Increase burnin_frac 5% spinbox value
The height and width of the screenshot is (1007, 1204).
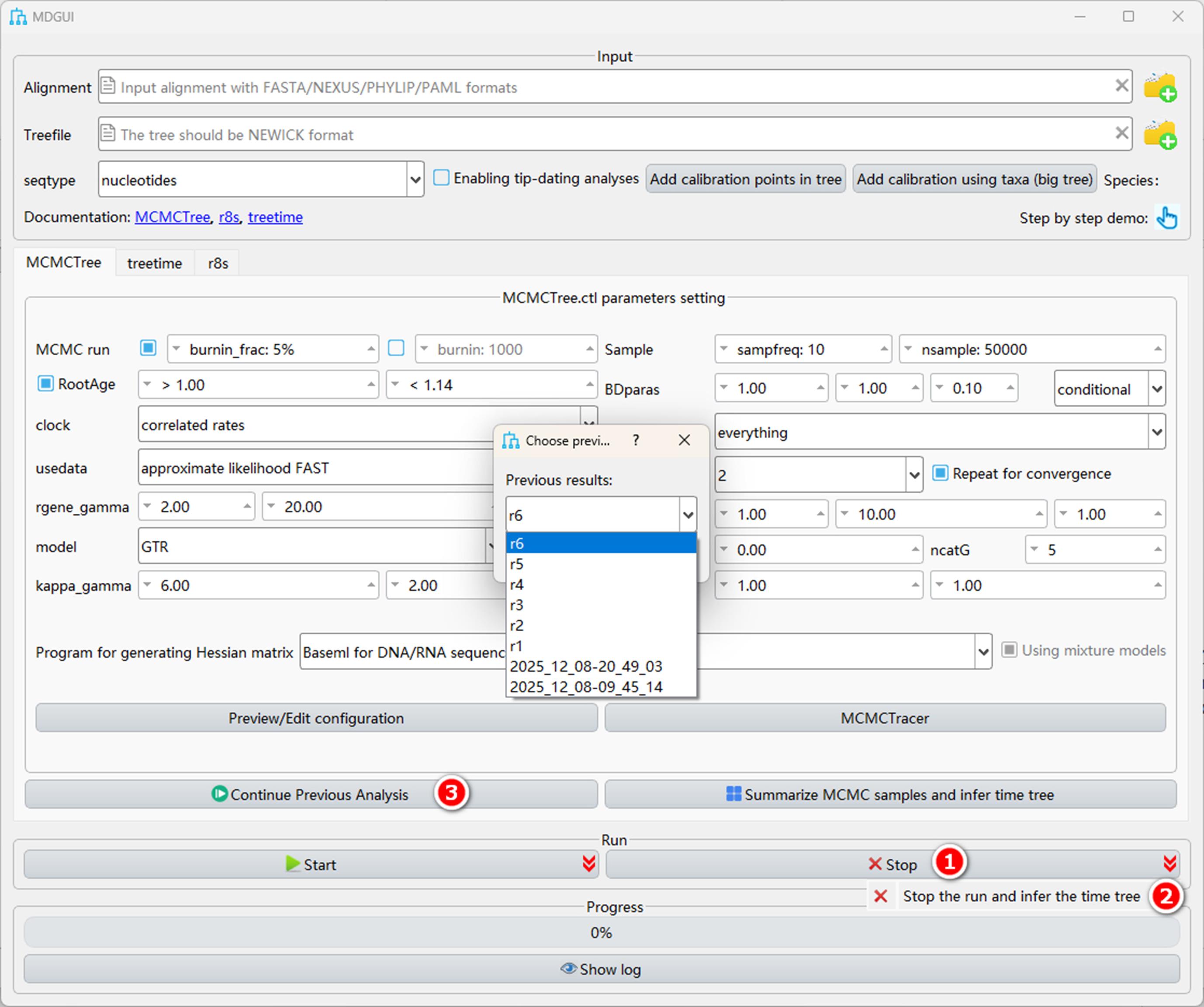click(371, 349)
